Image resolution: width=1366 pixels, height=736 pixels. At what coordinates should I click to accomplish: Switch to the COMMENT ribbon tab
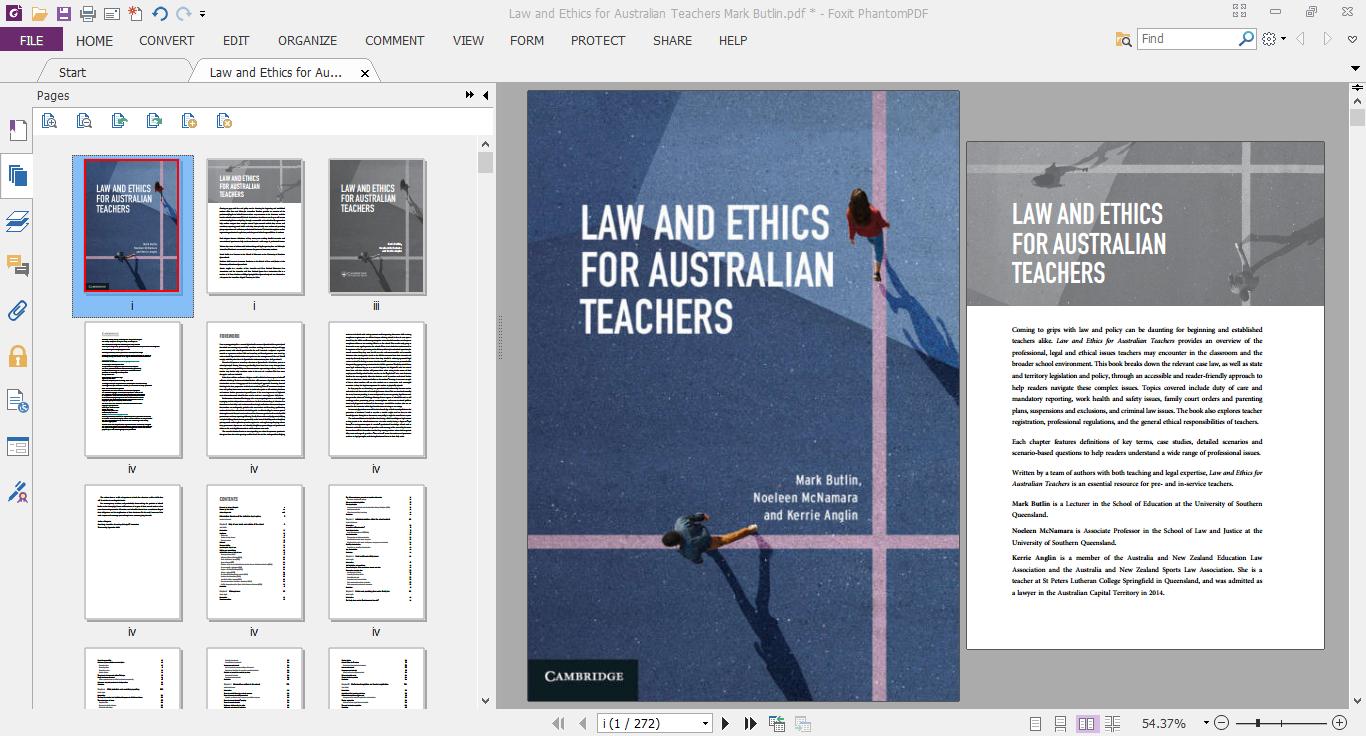click(x=395, y=40)
